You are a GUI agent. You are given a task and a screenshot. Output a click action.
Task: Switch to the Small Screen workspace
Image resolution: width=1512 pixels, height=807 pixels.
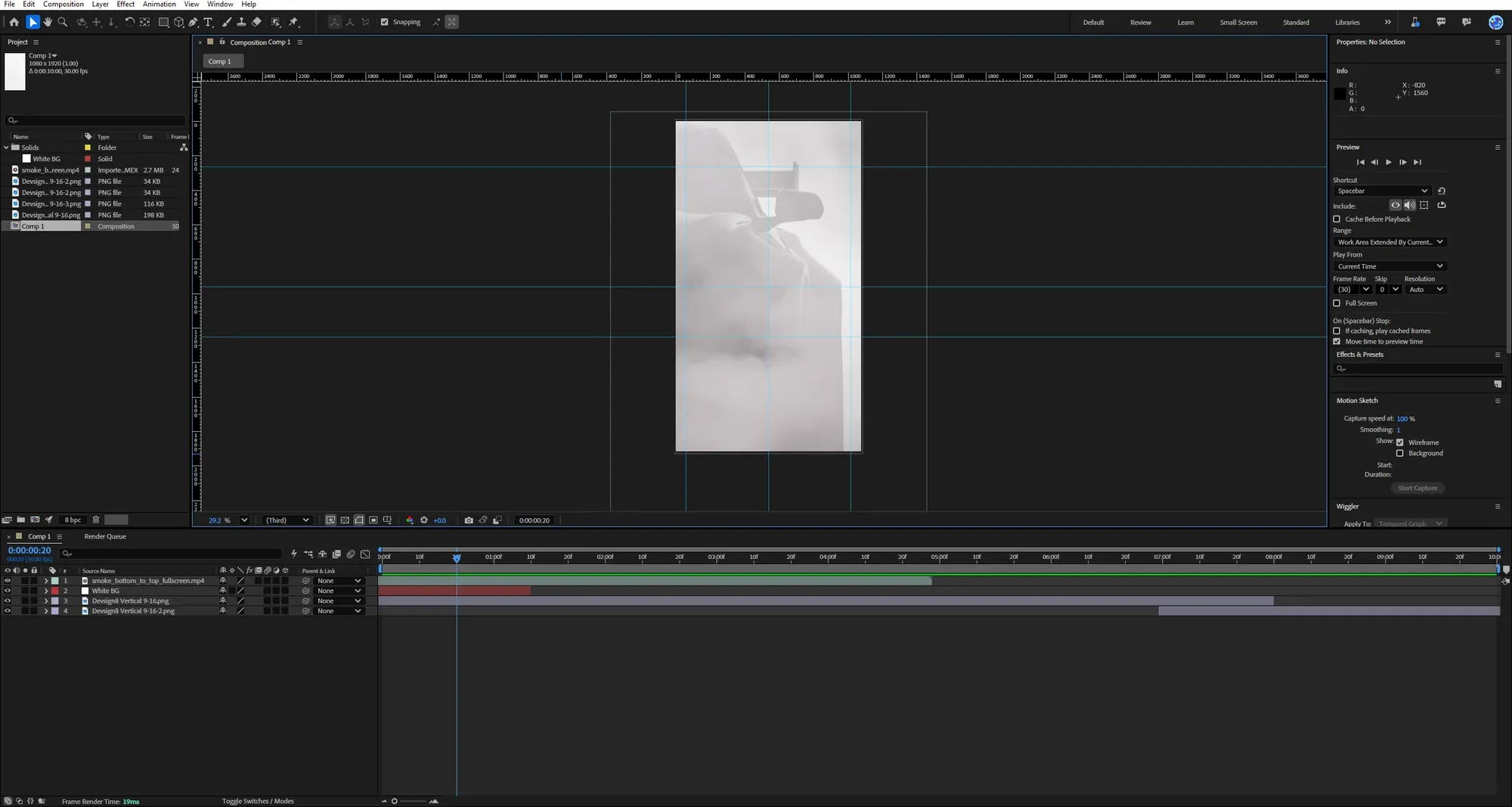[x=1238, y=22]
